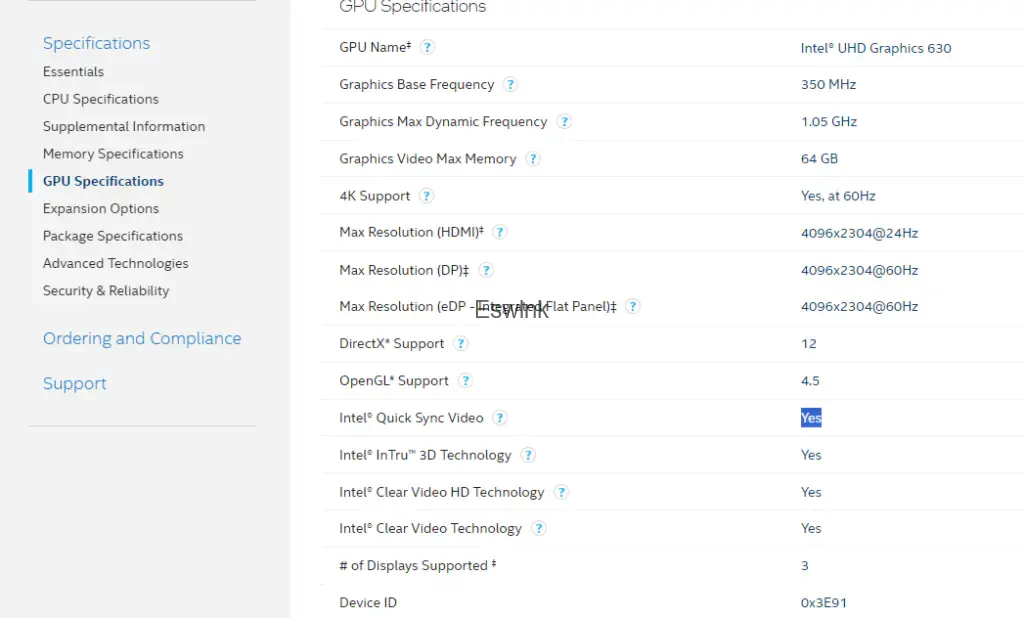Show DirectX Support help info
Image resolution: width=1024 pixels, height=618 pixels.
tap(460, 344)
